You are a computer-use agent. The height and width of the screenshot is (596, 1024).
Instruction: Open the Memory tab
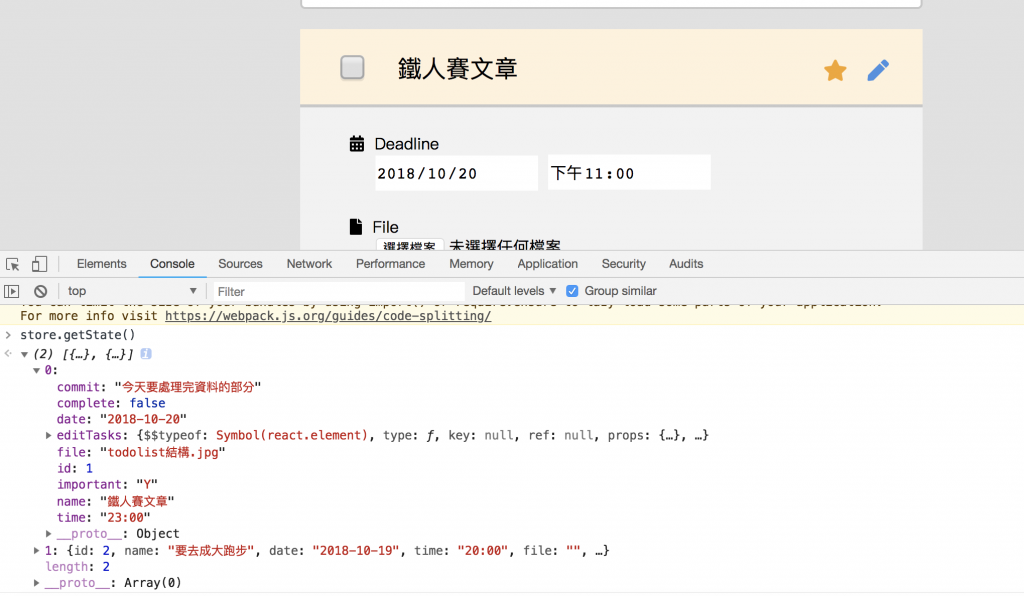[471, 264]
